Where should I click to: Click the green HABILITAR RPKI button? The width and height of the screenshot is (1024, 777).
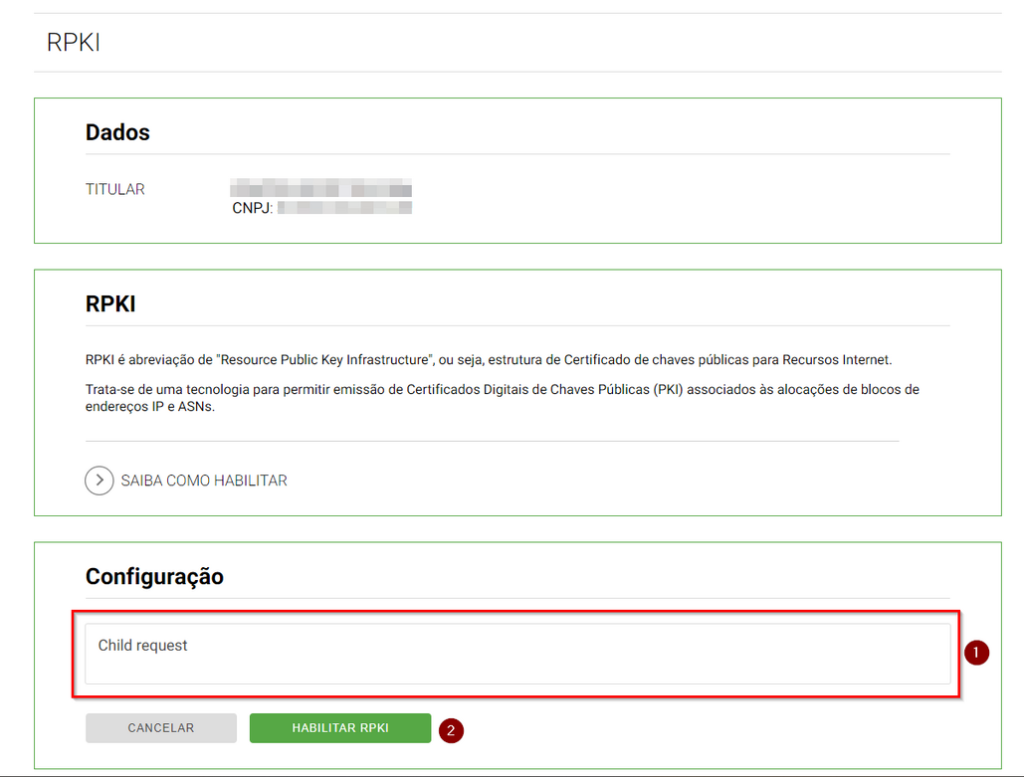(x=340, y=728)
